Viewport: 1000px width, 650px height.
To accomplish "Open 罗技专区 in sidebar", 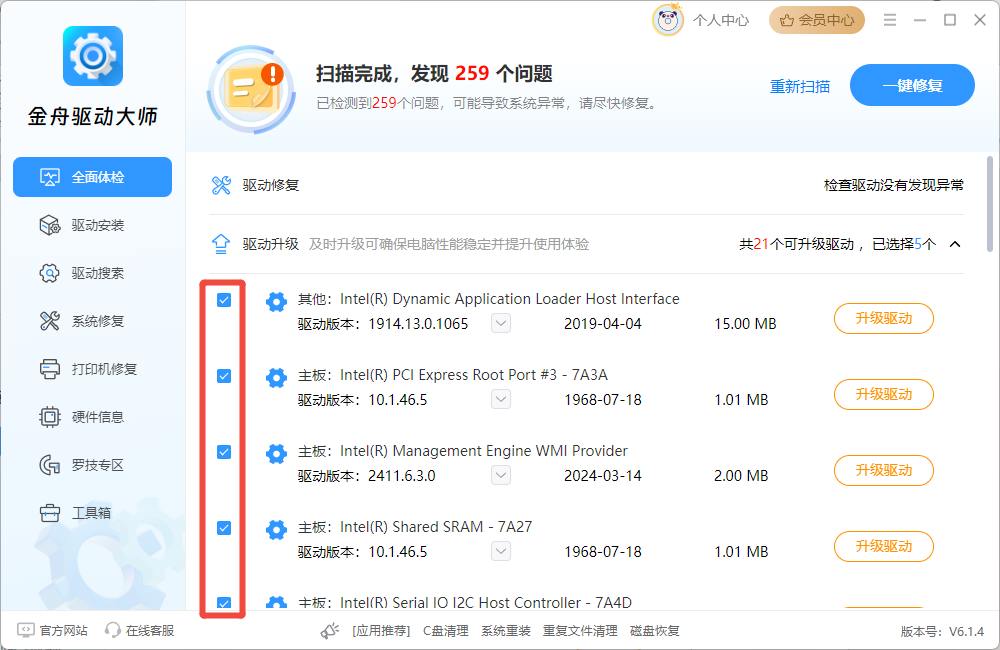I will tap(92, 465).
